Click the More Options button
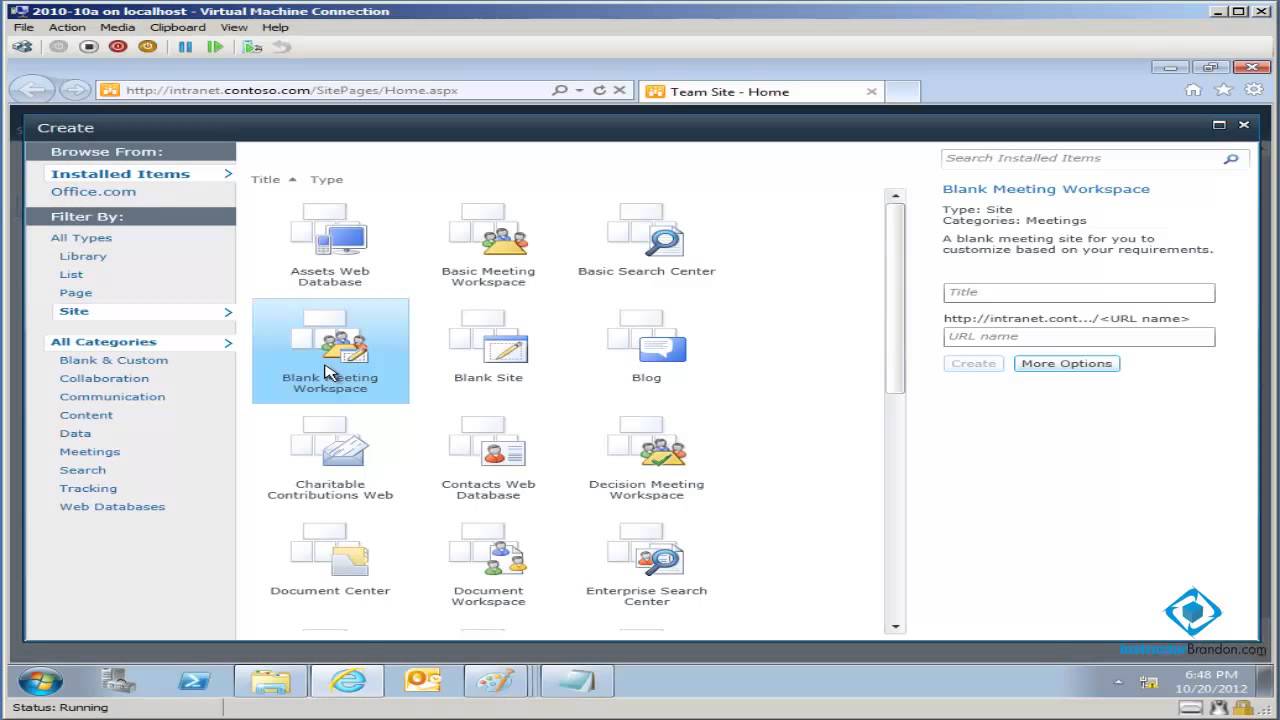 coord(1067,363)
